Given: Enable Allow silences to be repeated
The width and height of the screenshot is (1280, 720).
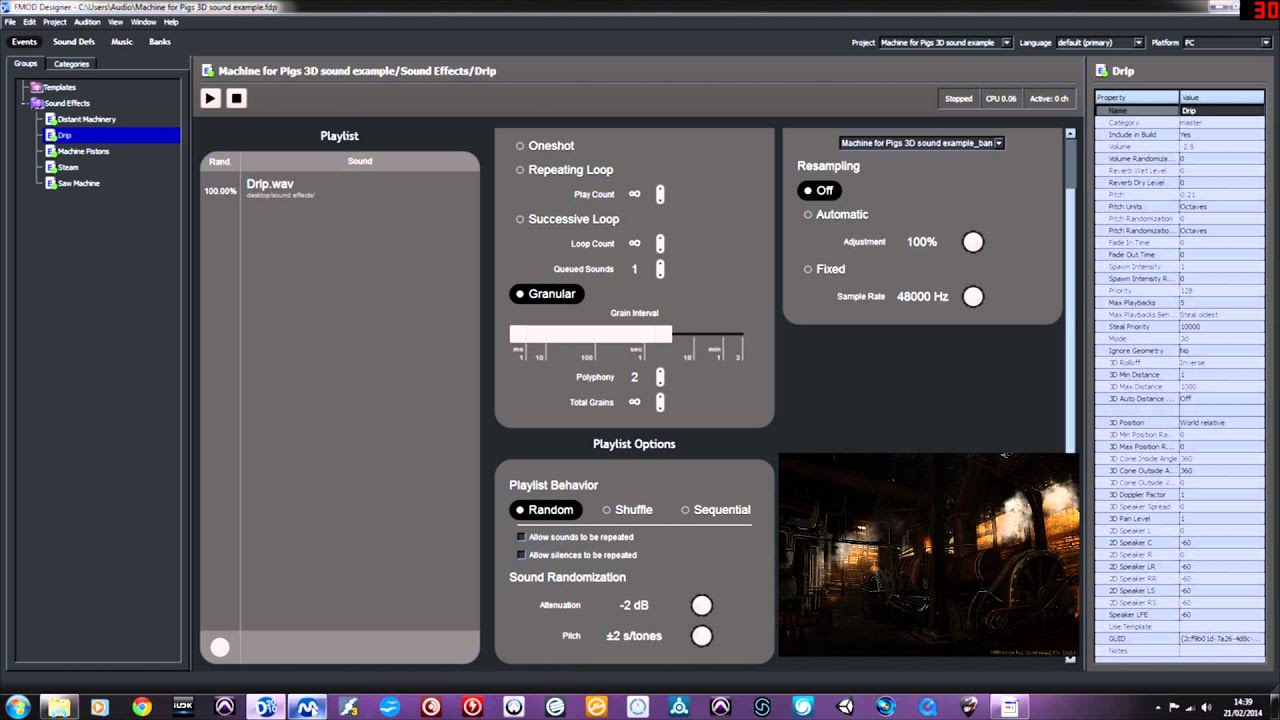Looking at the screenshot, I should pyautogui.click(x=521, y=555).
